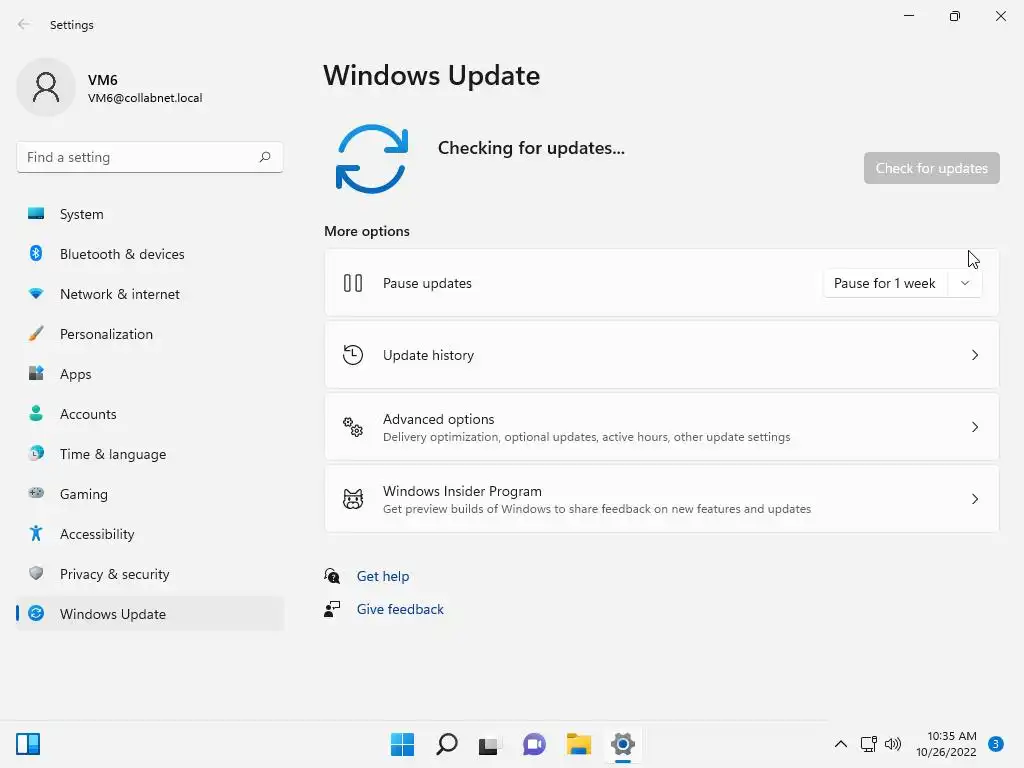Click the Network wifi icon in sidebar
The width and height of the screenshot is (1024, 768).
tap(36, 294)
